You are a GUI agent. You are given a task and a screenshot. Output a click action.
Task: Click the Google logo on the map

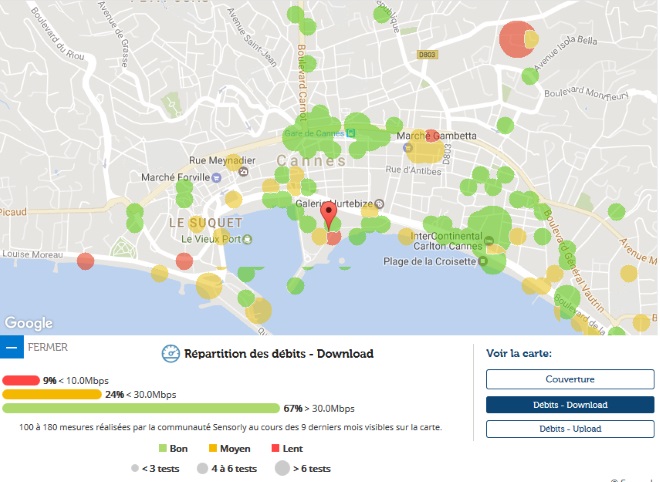(29, 323)
